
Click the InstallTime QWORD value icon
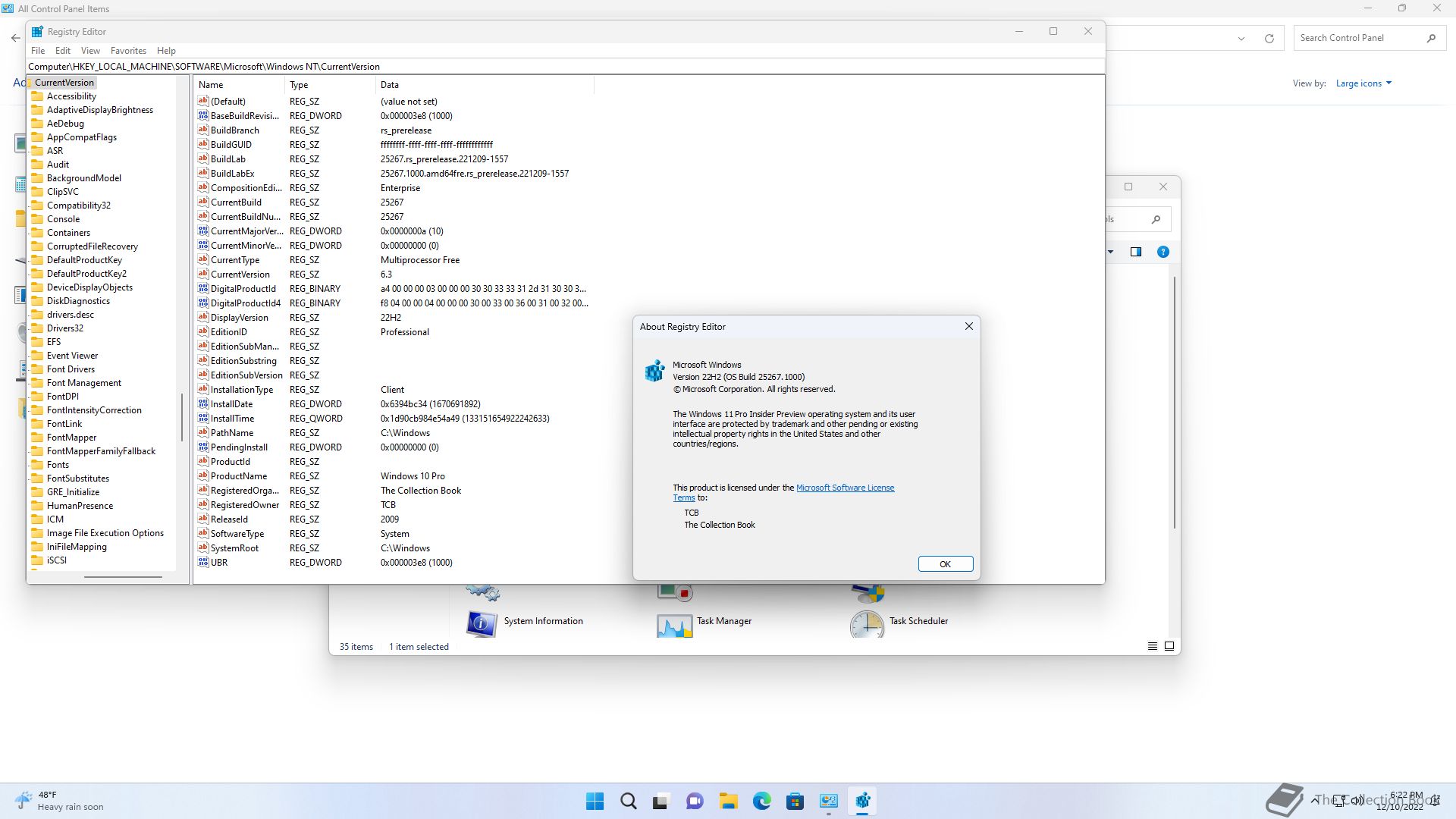203,418
